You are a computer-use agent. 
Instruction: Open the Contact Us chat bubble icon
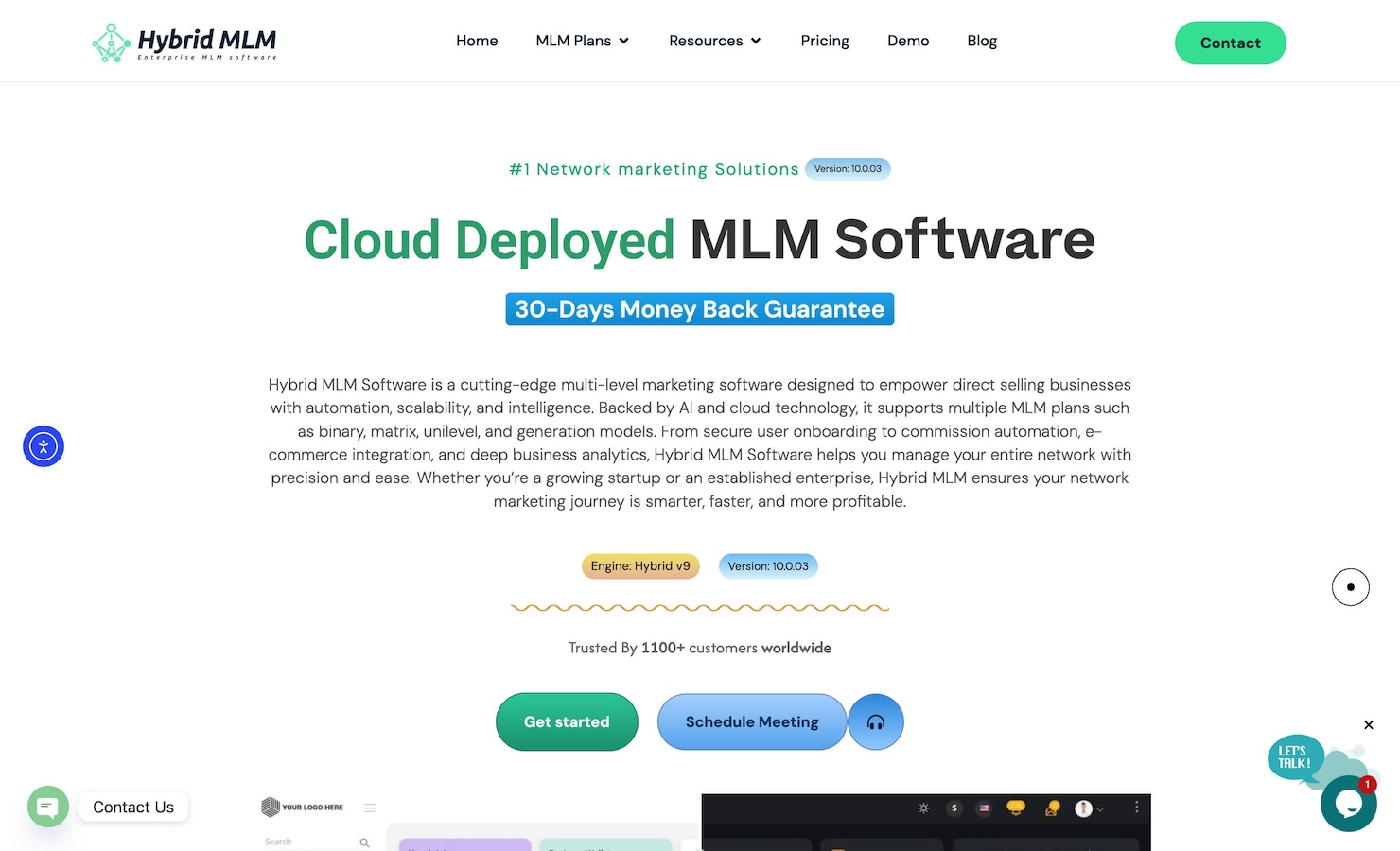click(x=47, y=807)
